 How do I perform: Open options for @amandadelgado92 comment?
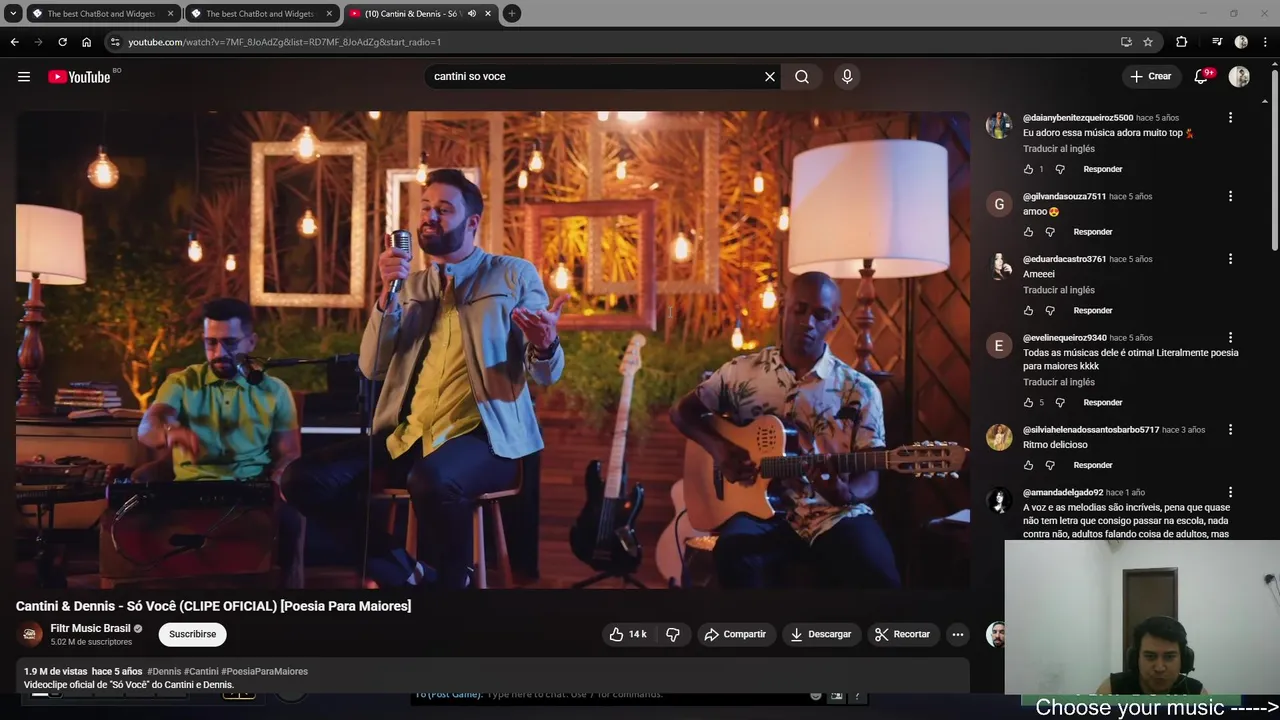1230,492
